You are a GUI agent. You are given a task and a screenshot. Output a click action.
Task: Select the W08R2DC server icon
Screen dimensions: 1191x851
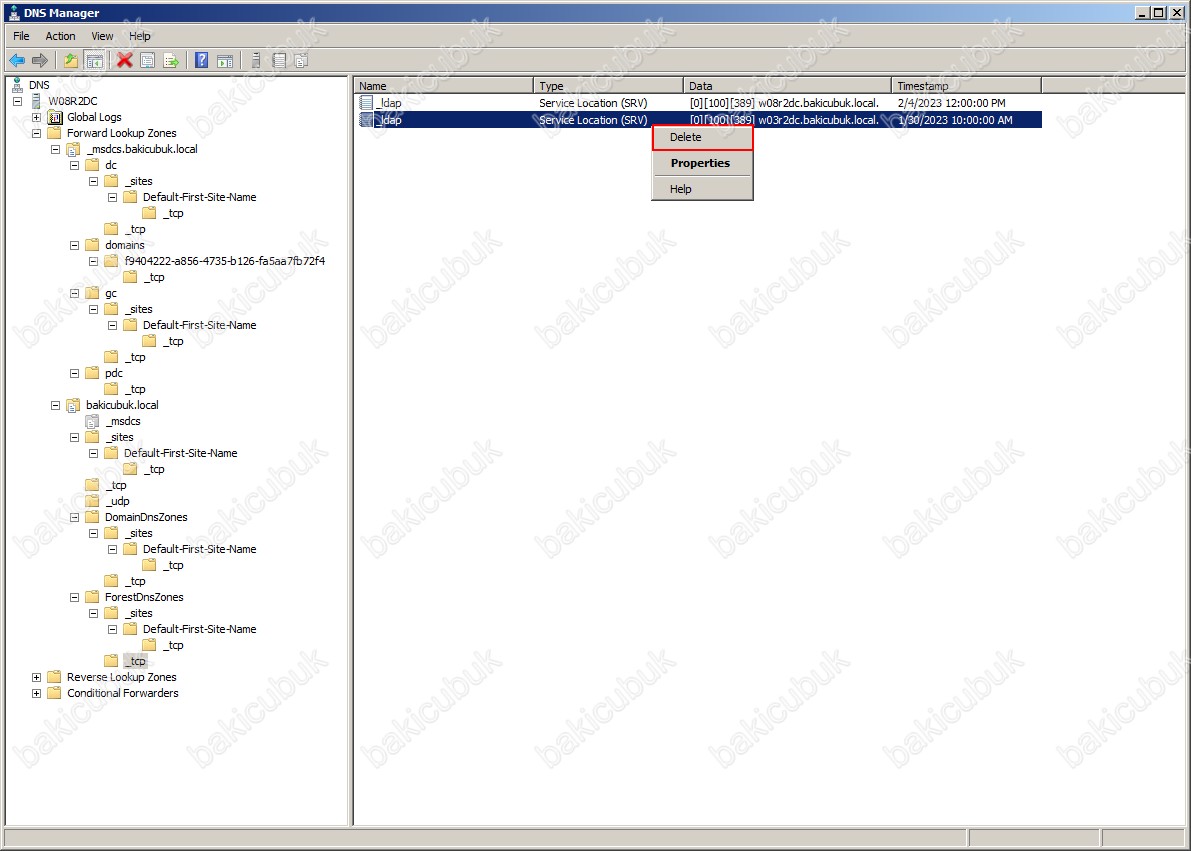click(36, 100)
